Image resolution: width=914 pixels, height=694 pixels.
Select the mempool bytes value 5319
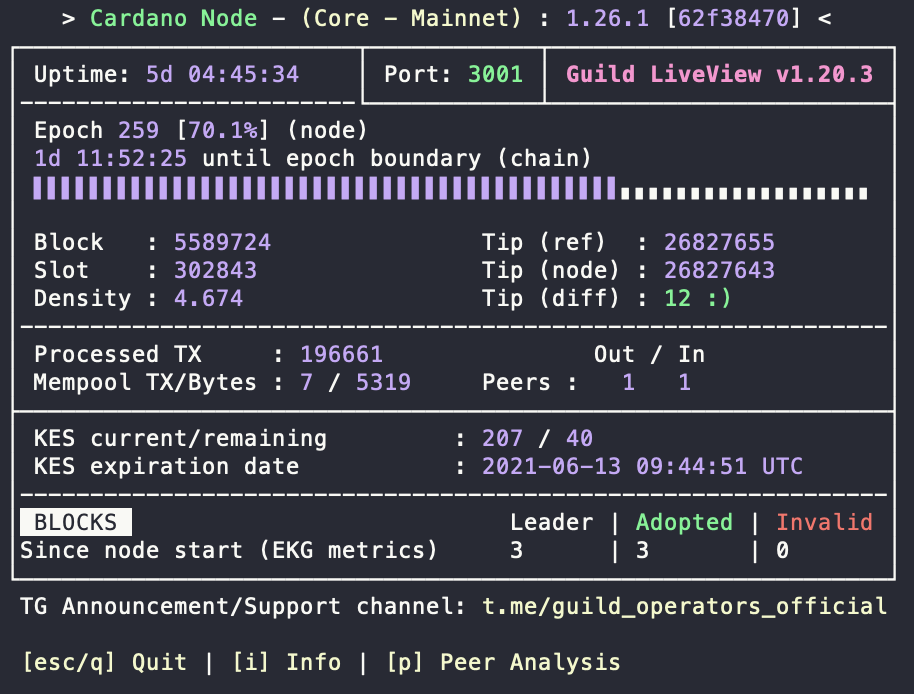point(383,382)
